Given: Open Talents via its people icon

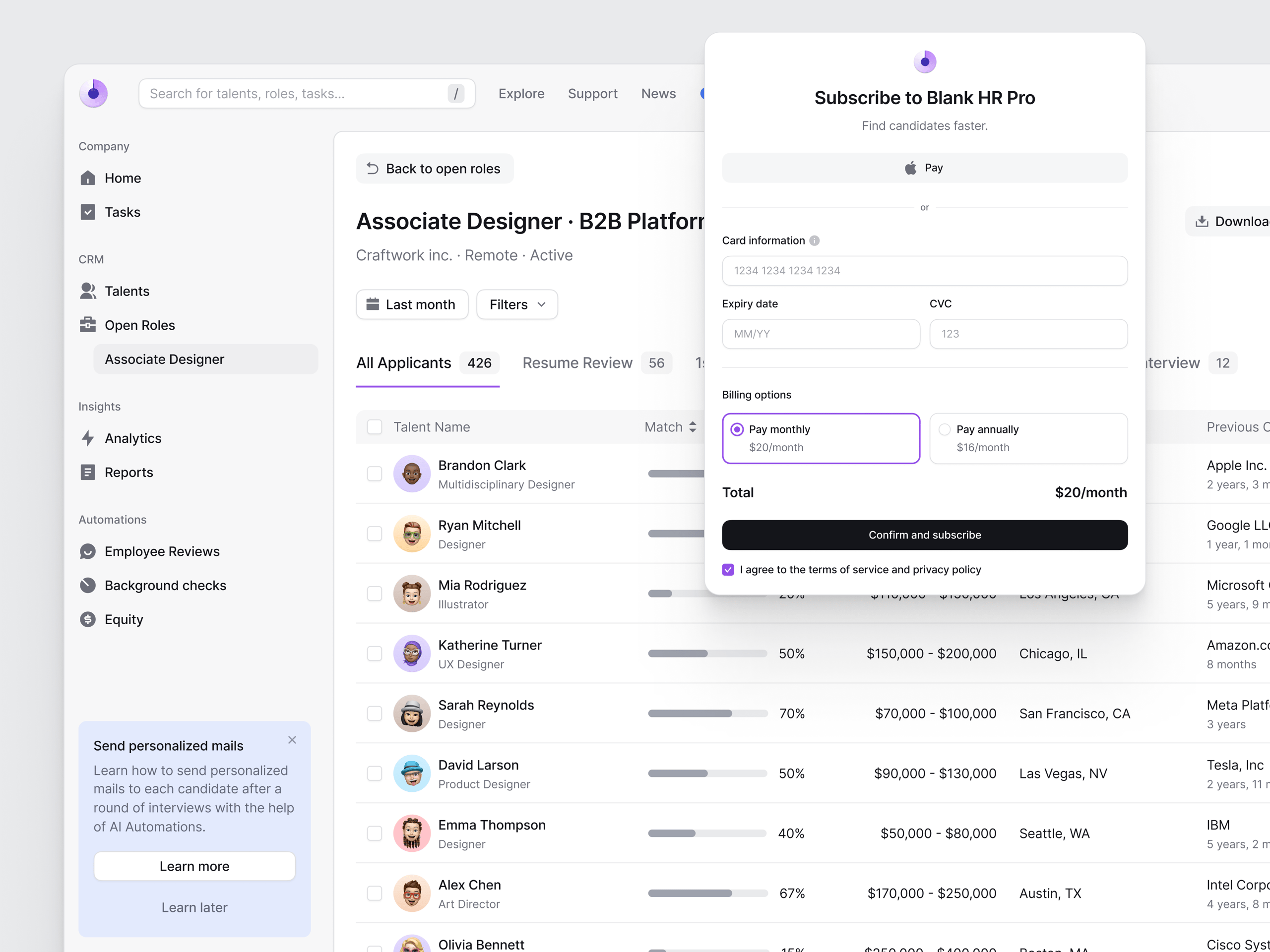Looking at the screenshot, I should [88, 291].
